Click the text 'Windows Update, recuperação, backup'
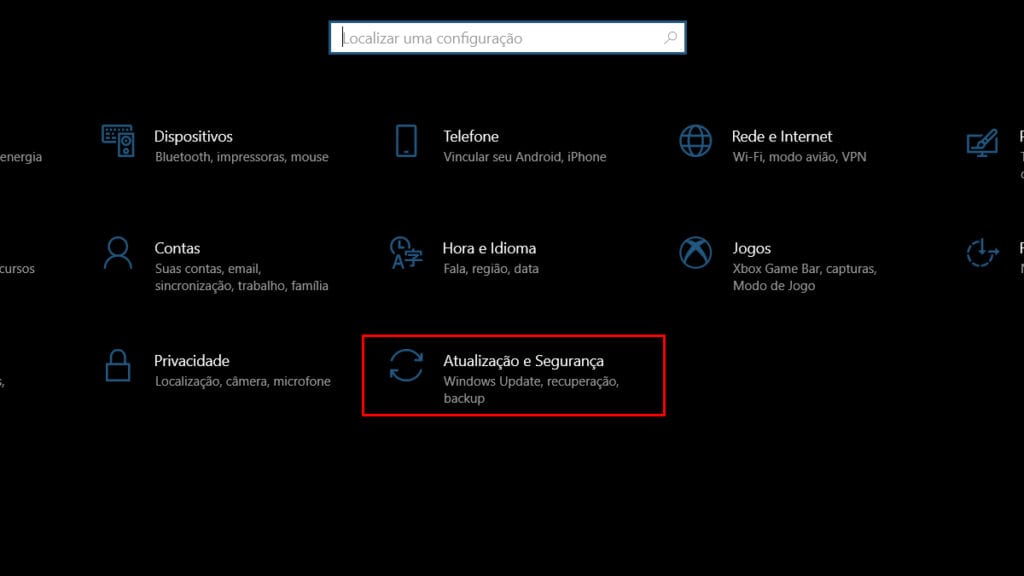This screenshot has width=1024, height=576. pyautogui.click(x=531, y=390)
